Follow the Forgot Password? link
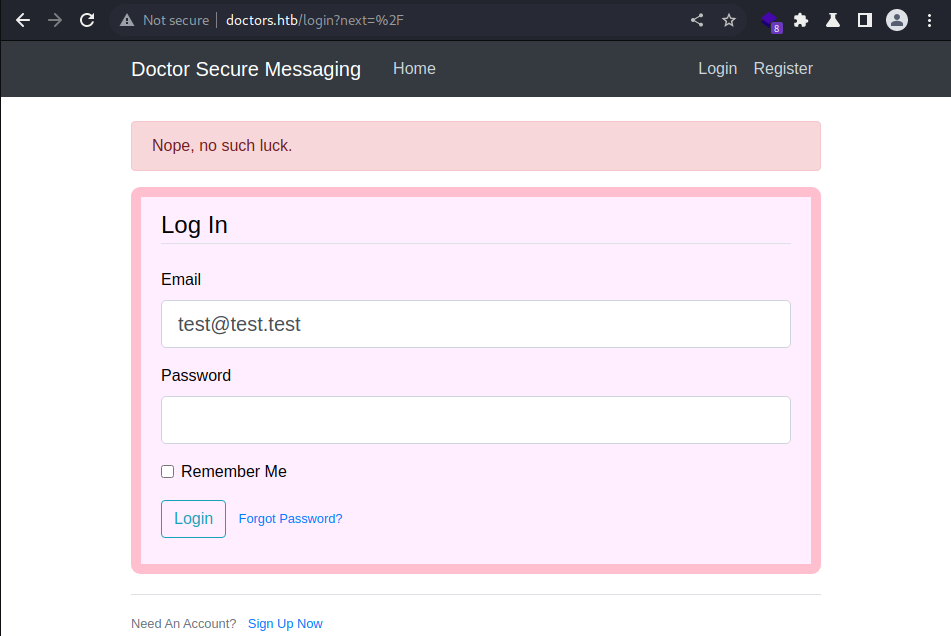The height and width of the screenshot is (636, 951). coord(291,519)
